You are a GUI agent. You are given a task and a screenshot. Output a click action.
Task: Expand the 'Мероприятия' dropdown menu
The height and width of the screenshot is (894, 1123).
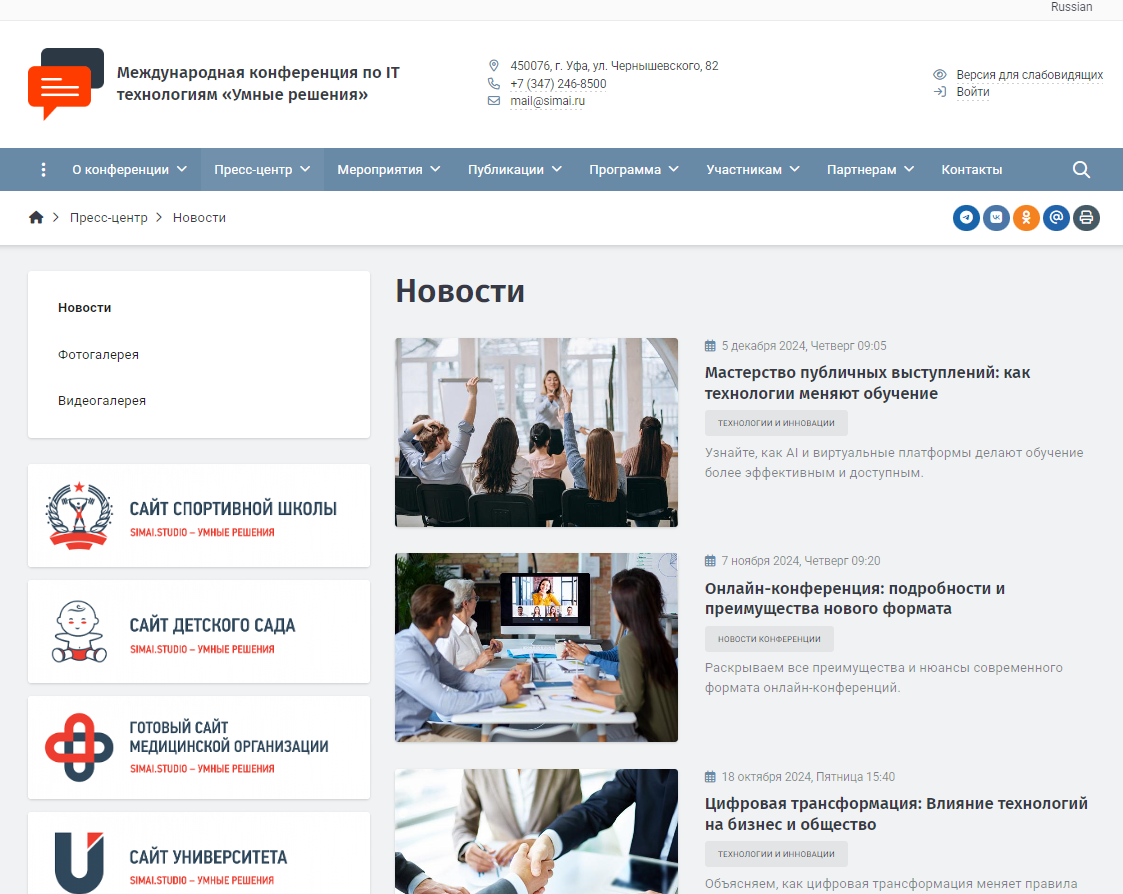point(388,170)
